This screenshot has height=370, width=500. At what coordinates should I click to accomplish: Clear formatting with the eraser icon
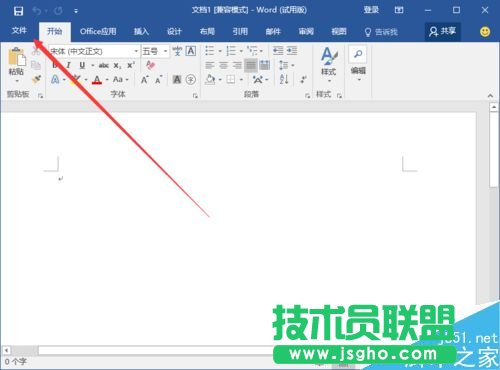click(x=150, y=65)
